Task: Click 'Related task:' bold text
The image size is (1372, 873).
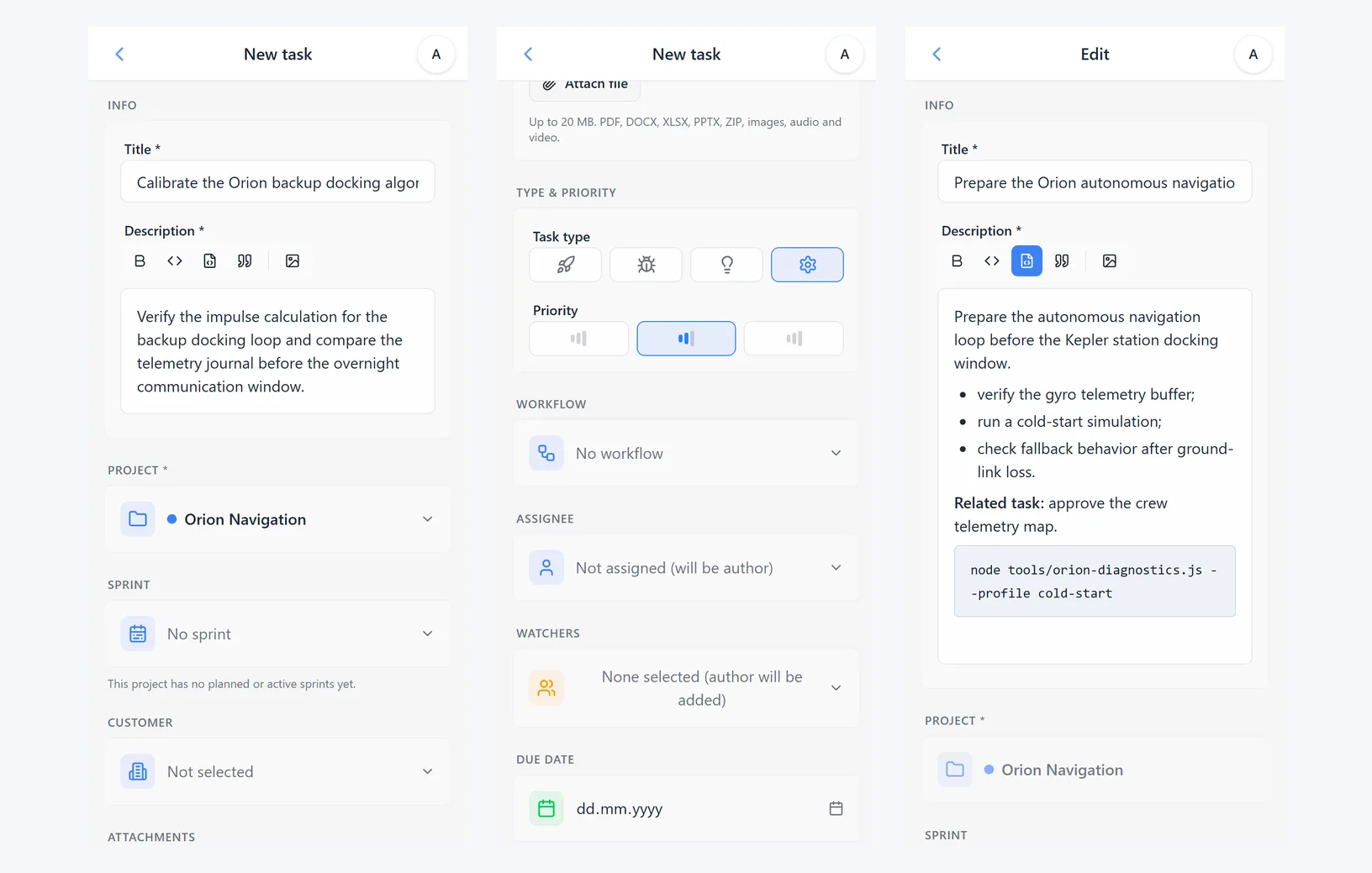Action: click(999, 503)
